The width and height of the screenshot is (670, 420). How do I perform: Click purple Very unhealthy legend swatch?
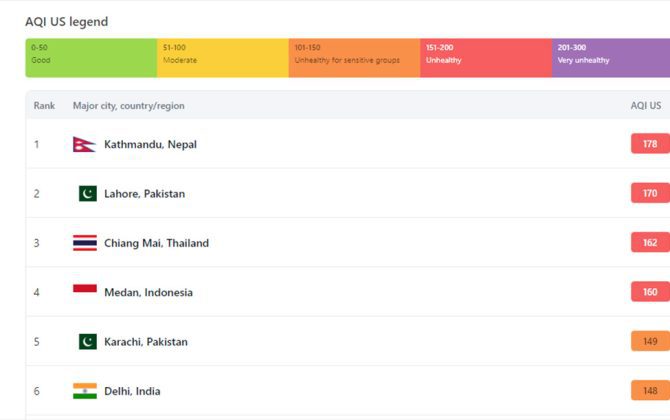tap(610, 58)
